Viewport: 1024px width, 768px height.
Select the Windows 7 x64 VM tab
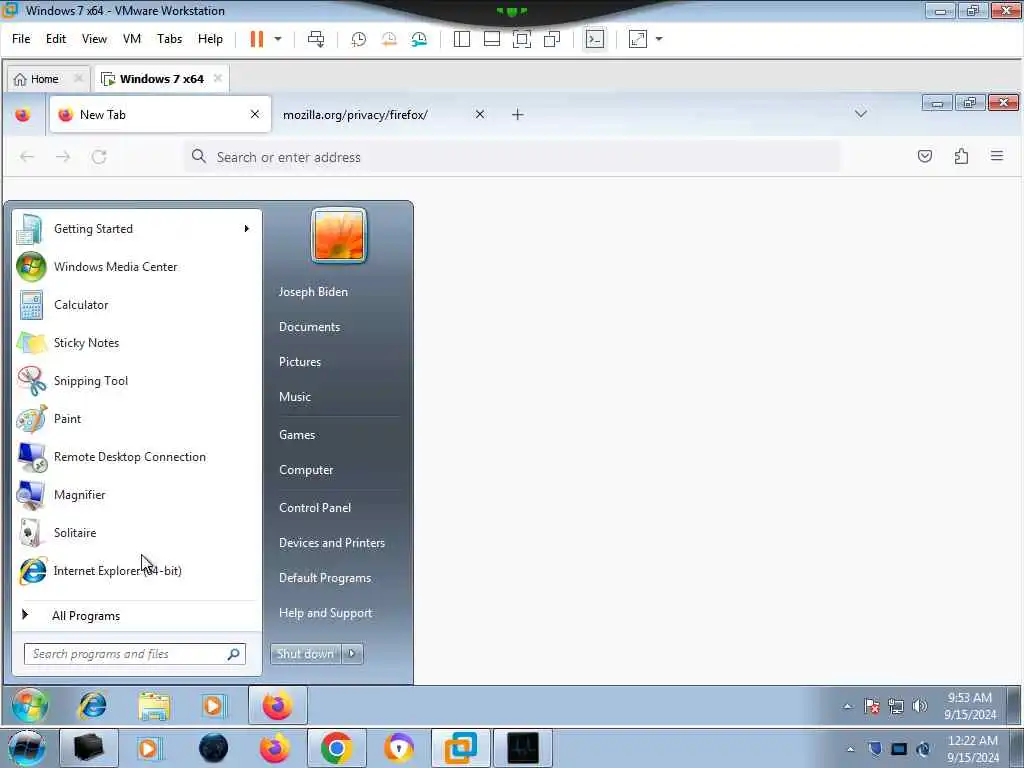[161, 79]
